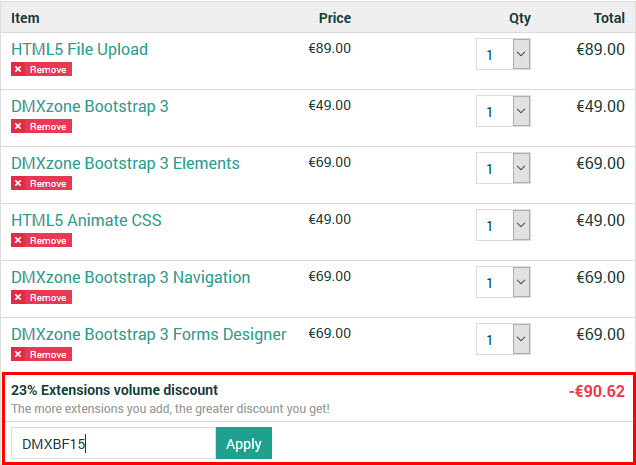Open quantity dropdown for HTML5 File Upload
Viewport: 636px width, 465px height.
click(x=503, y=54)
